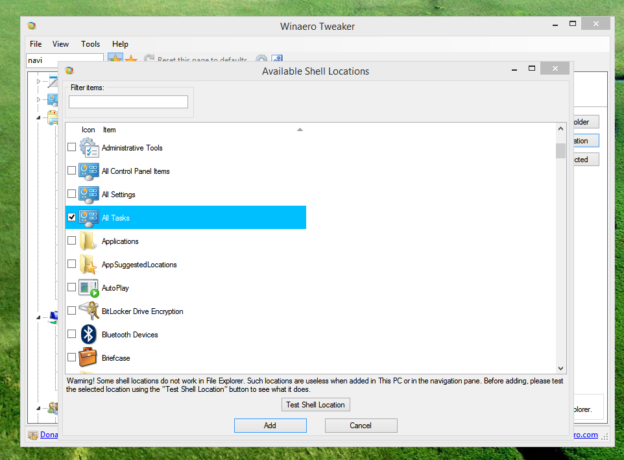Click the Winaero Tweaker title bar logo
This screenshot has height=460, width=624.
[32, 26]
